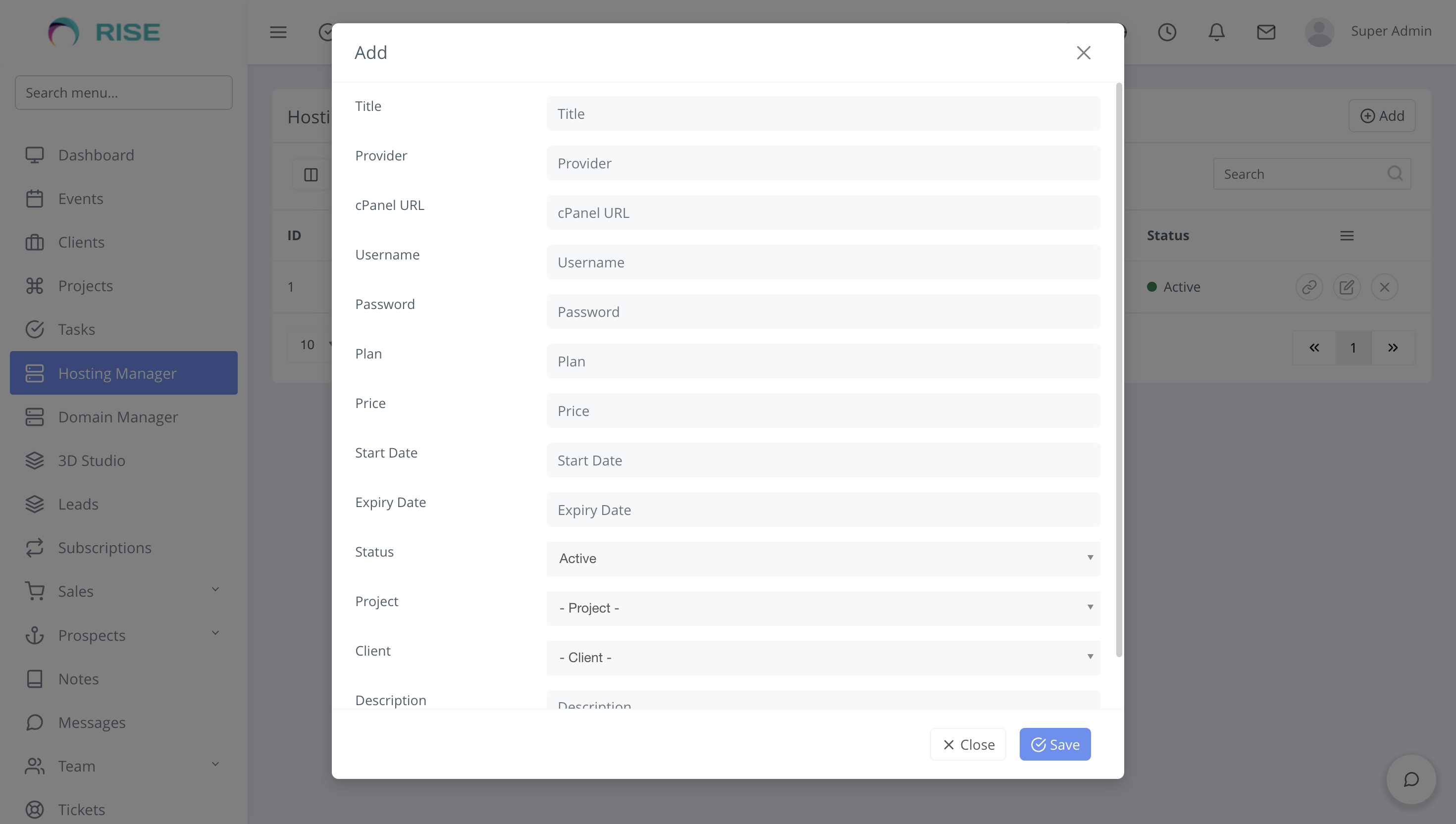Viewport: 1456px width, 824px height.
Task: Select the Domain Manager section
Action: 118,417
